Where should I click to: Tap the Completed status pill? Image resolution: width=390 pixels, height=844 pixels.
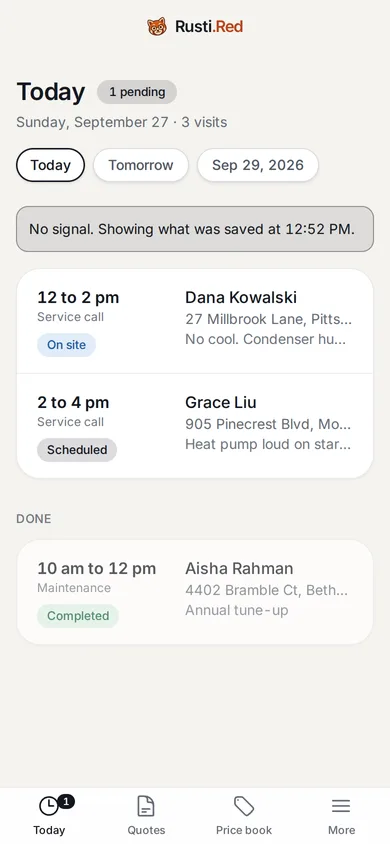pos(78,616)
